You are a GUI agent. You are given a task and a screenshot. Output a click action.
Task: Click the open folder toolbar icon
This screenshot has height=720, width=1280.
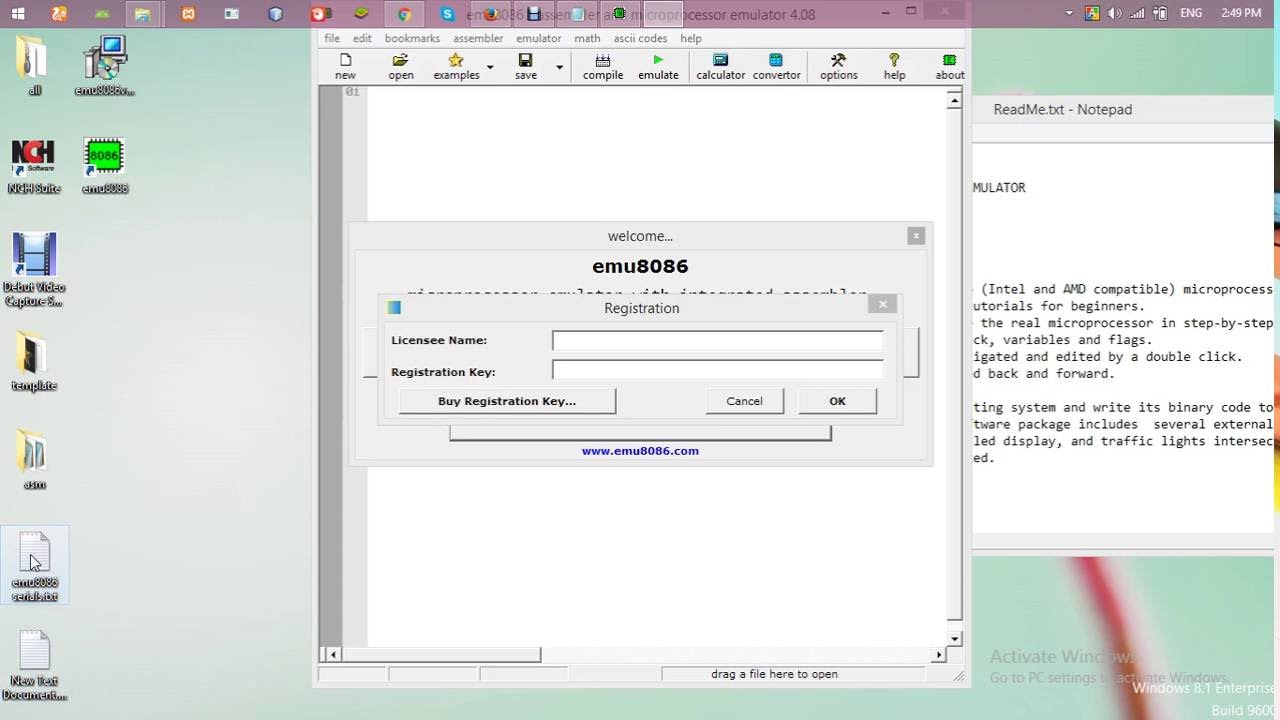401,67
